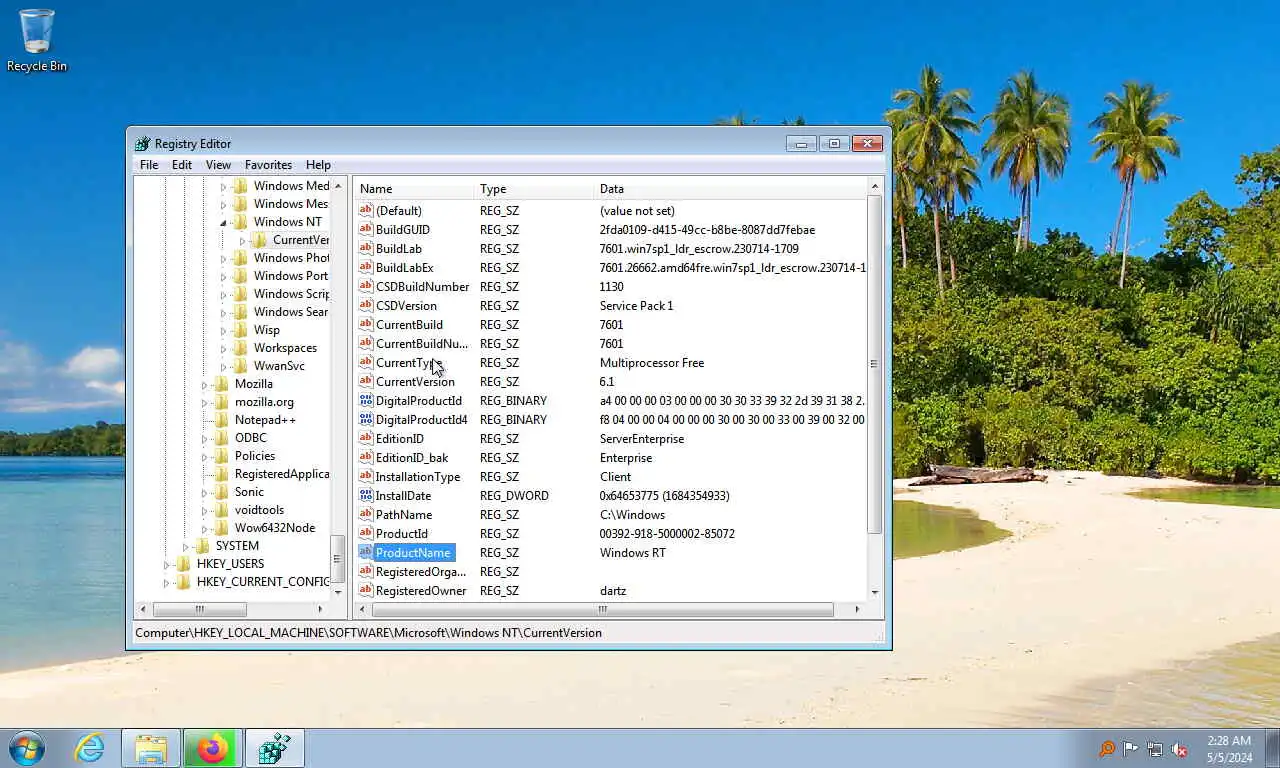
Task: Click the InstallDate DWORD value icon
Action: tap(366, 496)
